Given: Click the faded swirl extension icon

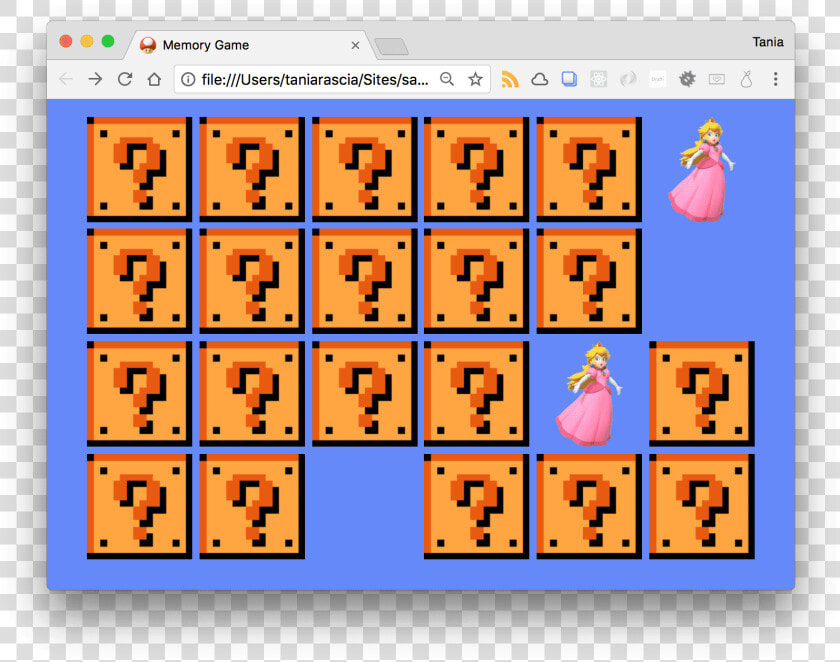Looking at the screenshot, I should click(x=628, y=79).
